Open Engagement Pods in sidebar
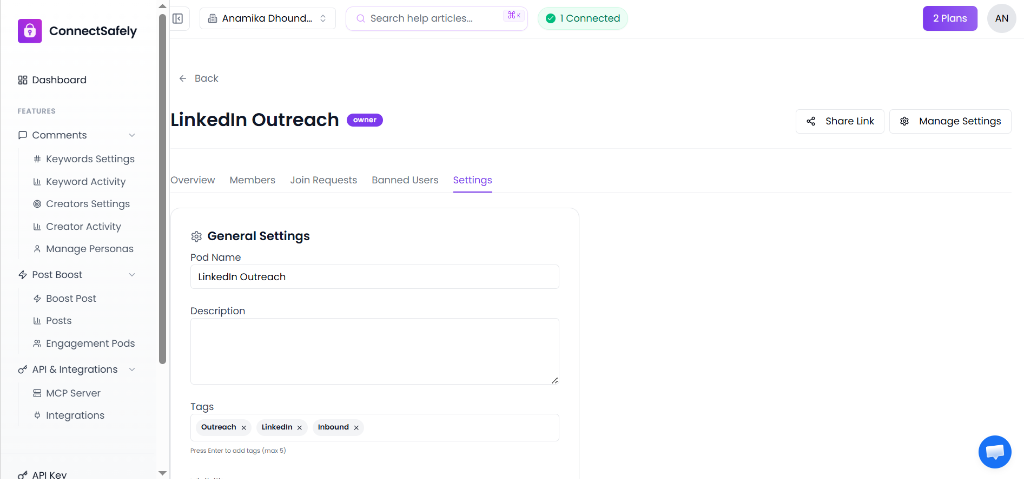The image size is (1024, 479). [x=84, y=344]
